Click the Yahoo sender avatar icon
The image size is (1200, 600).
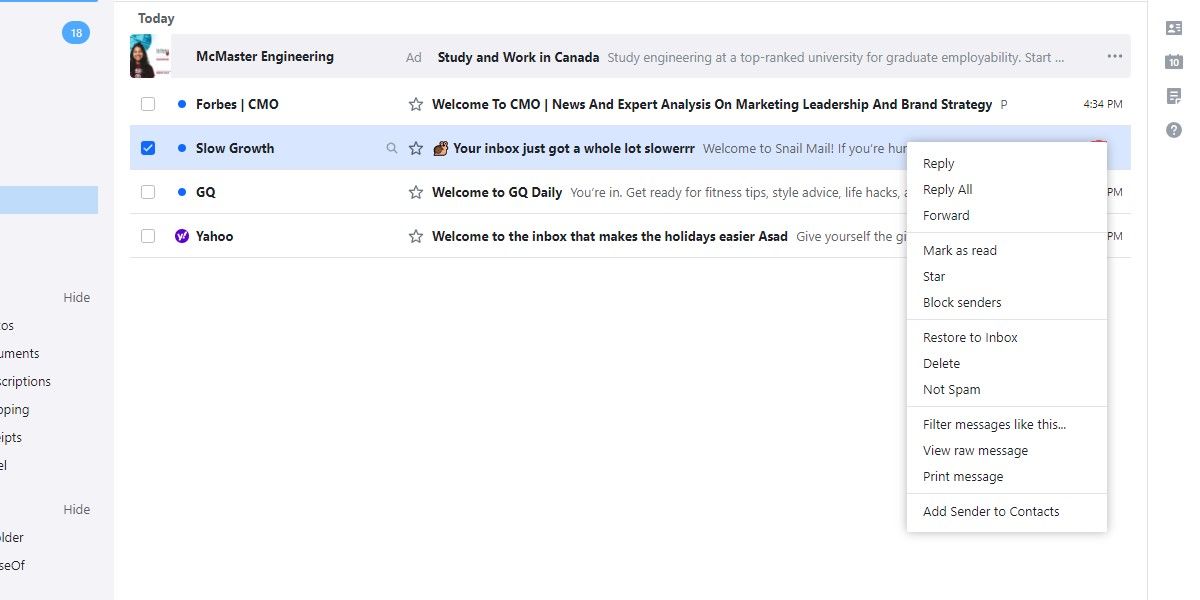[x=181, y=236]
